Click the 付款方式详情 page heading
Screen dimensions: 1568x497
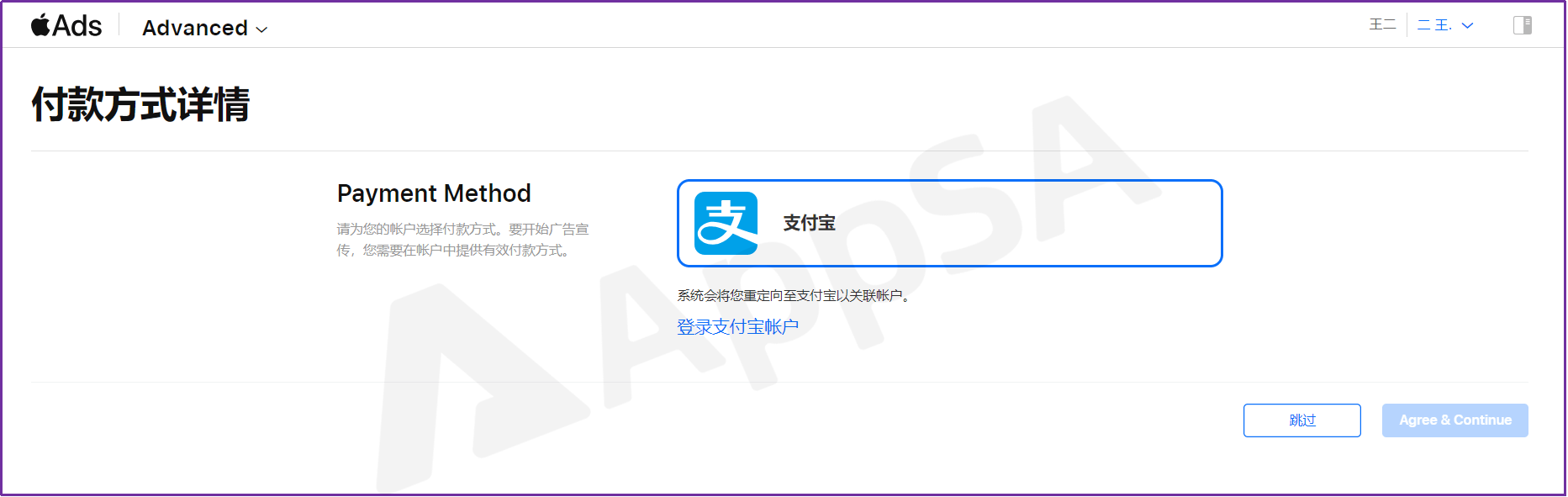pos(141,105)
